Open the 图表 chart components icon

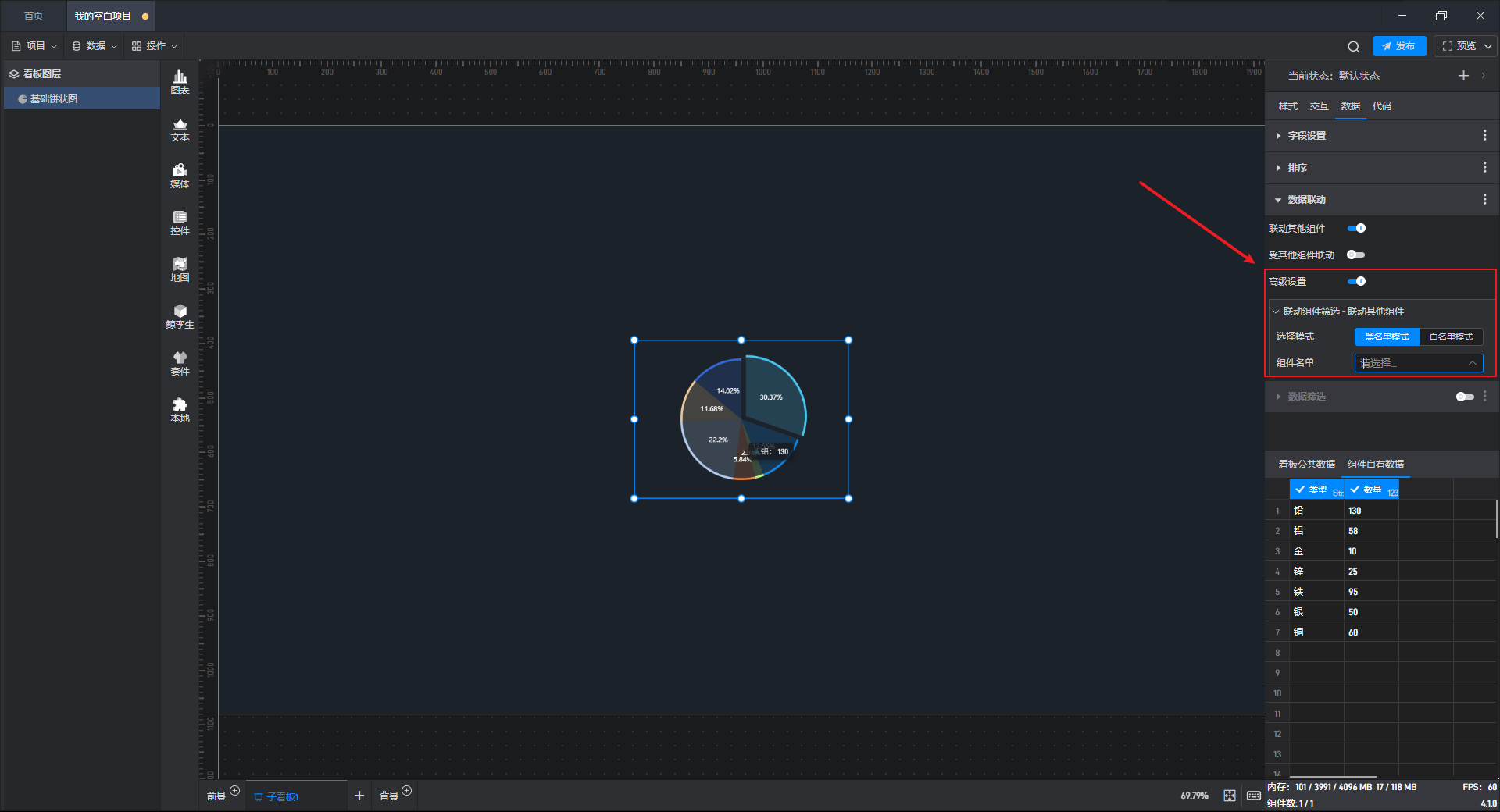(x=180, y=81)
